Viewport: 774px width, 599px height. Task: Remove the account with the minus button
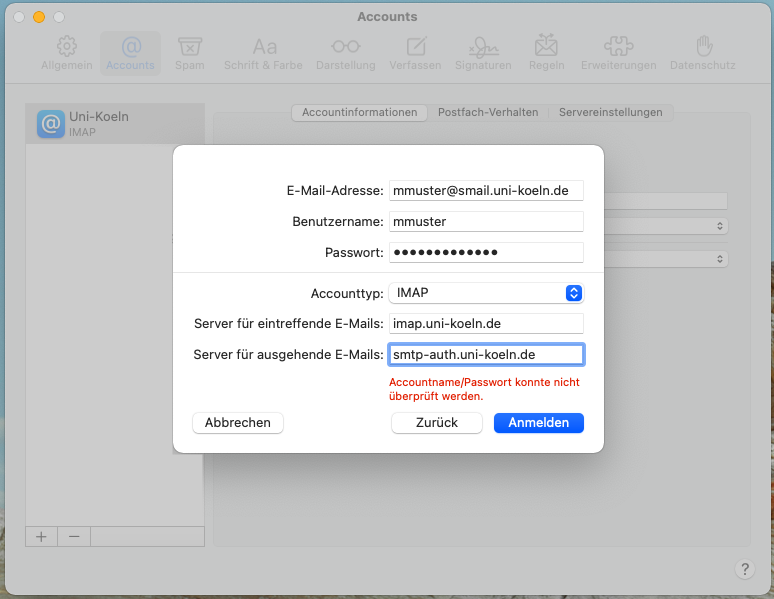click(74, 536)
